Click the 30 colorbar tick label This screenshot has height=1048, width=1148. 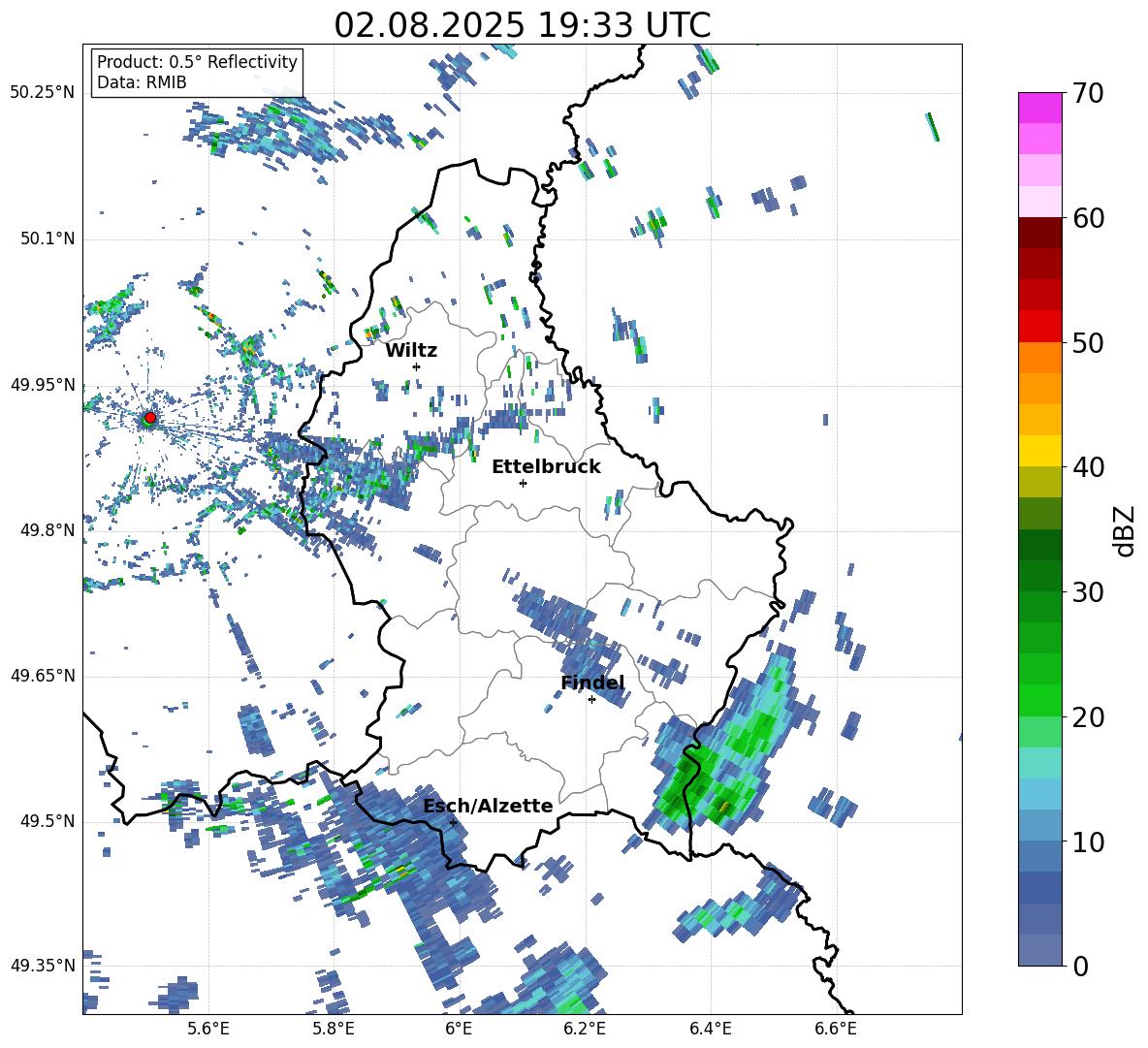tap(1087, 592)
